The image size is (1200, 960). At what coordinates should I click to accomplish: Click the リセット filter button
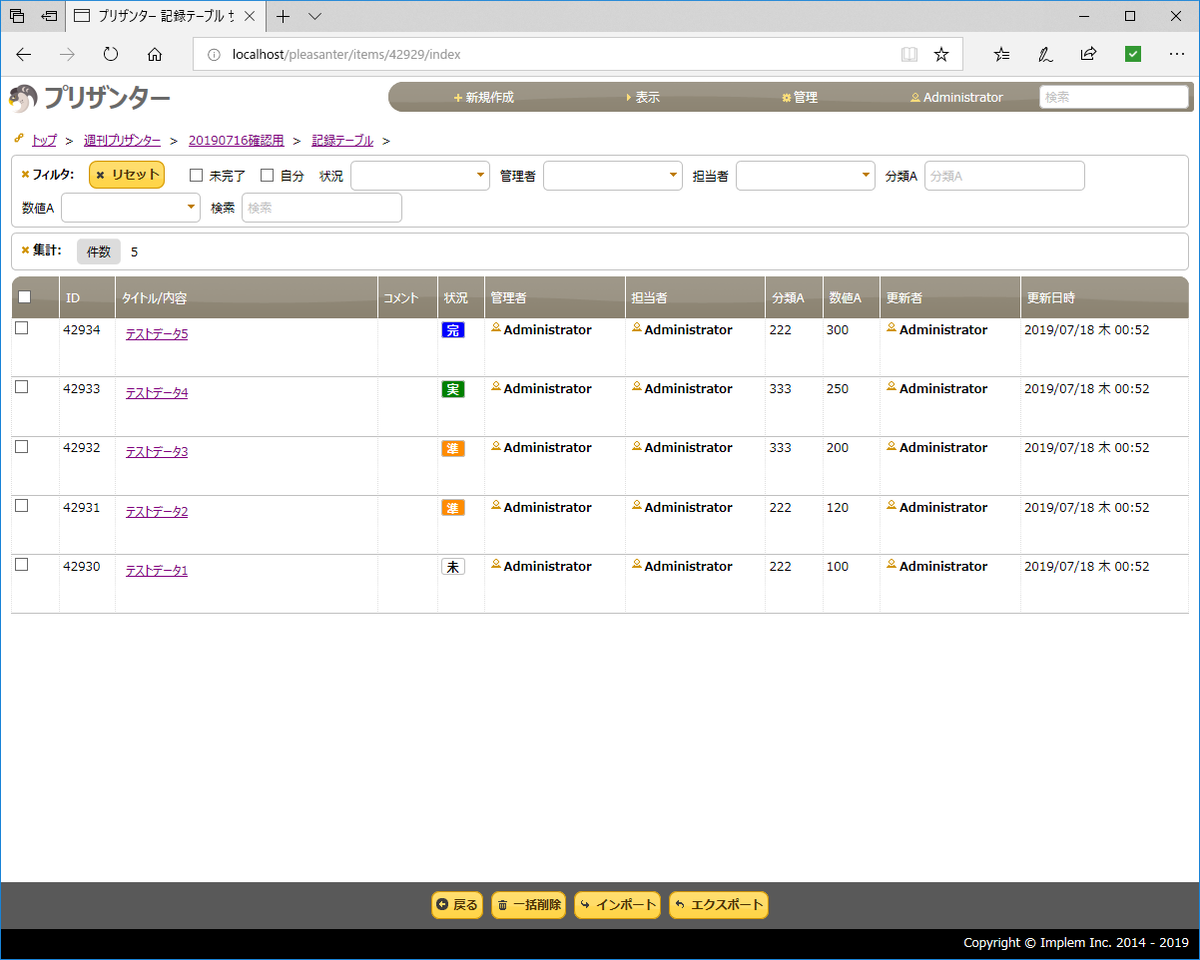[127, 174]
